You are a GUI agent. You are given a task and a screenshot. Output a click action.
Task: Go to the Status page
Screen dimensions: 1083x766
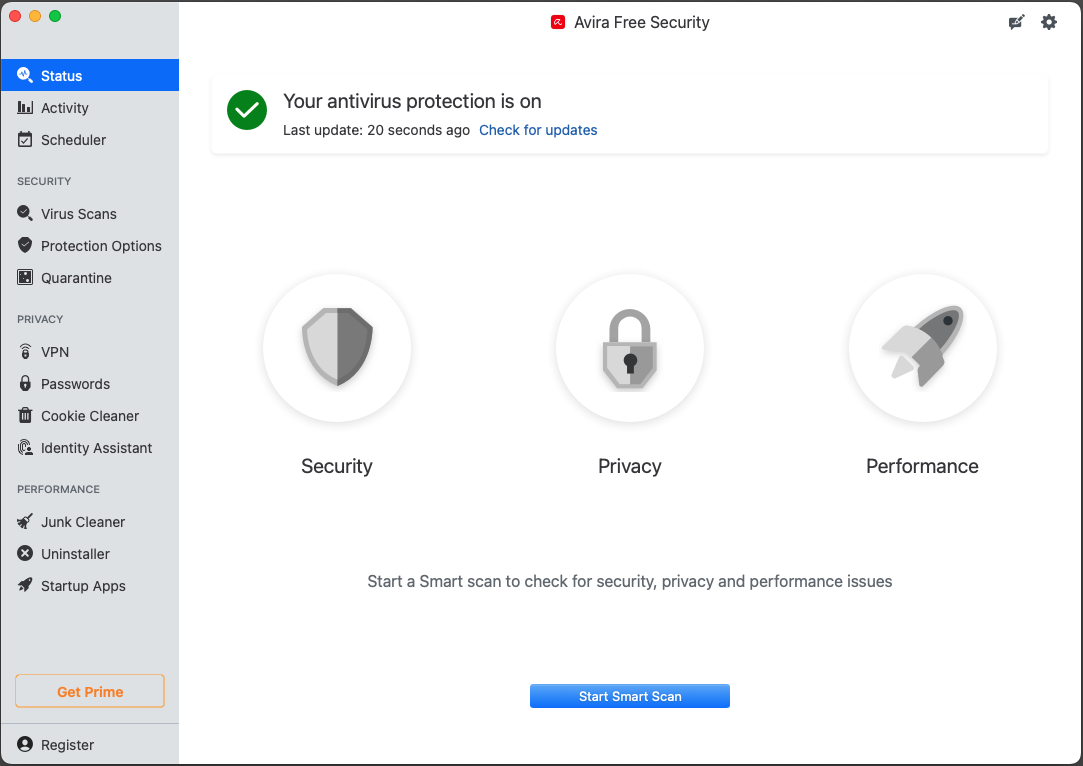(62, 76)
